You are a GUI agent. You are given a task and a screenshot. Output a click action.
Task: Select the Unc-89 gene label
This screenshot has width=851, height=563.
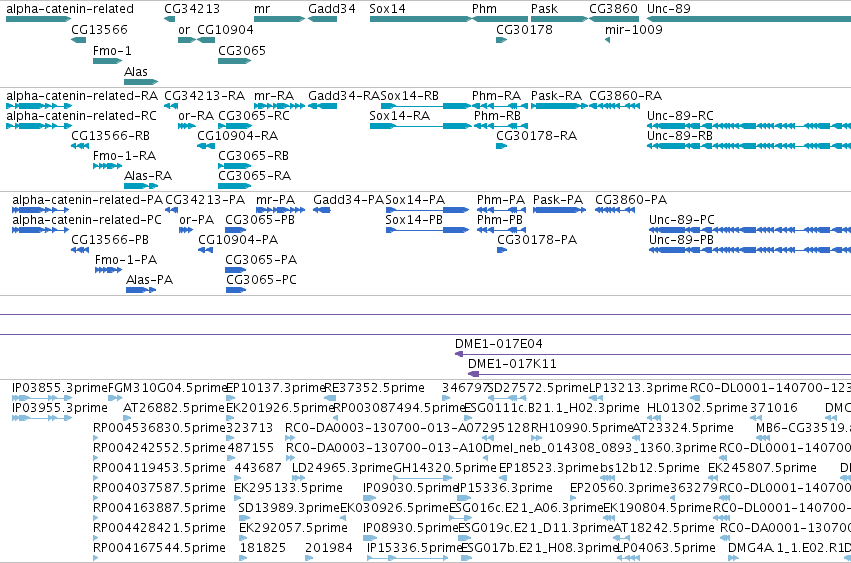click(669, 9)
